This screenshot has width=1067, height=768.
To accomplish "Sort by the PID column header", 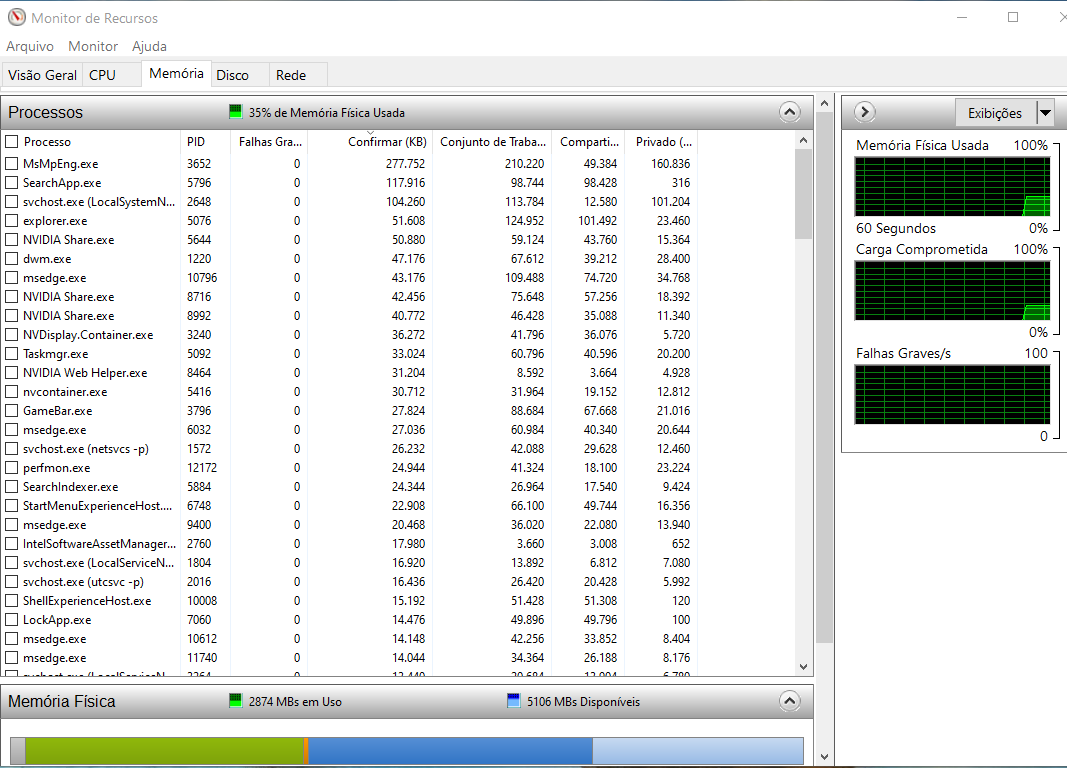I will (x=205, y=141).
